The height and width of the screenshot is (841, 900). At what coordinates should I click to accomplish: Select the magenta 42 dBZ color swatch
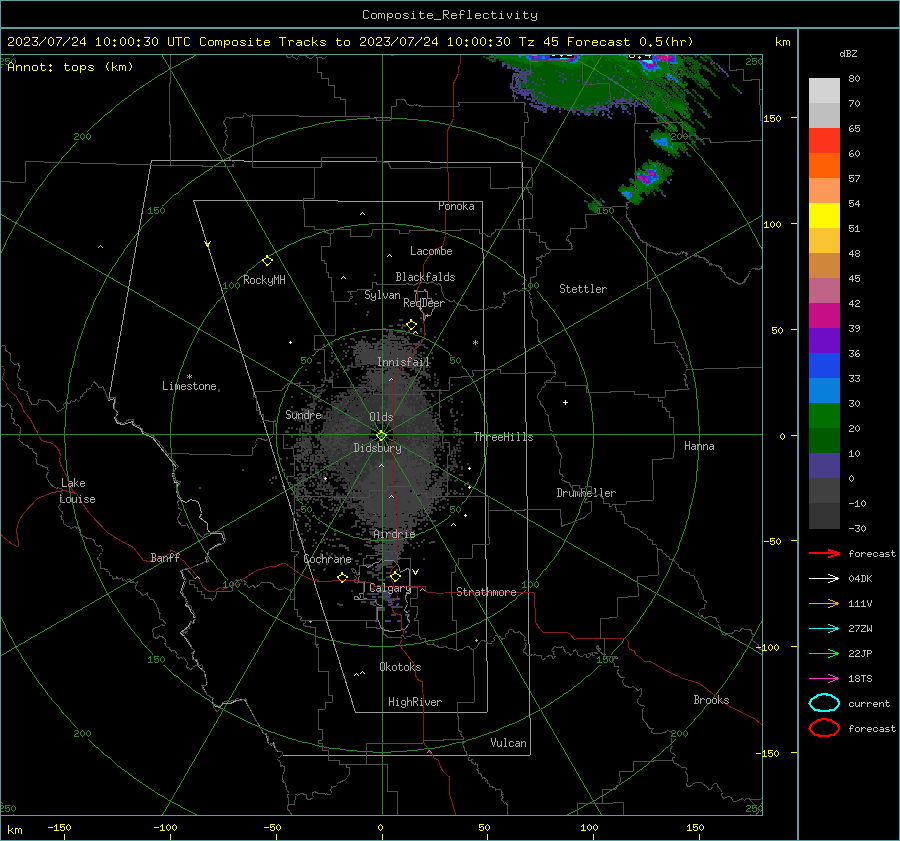(x=824, y=315)
